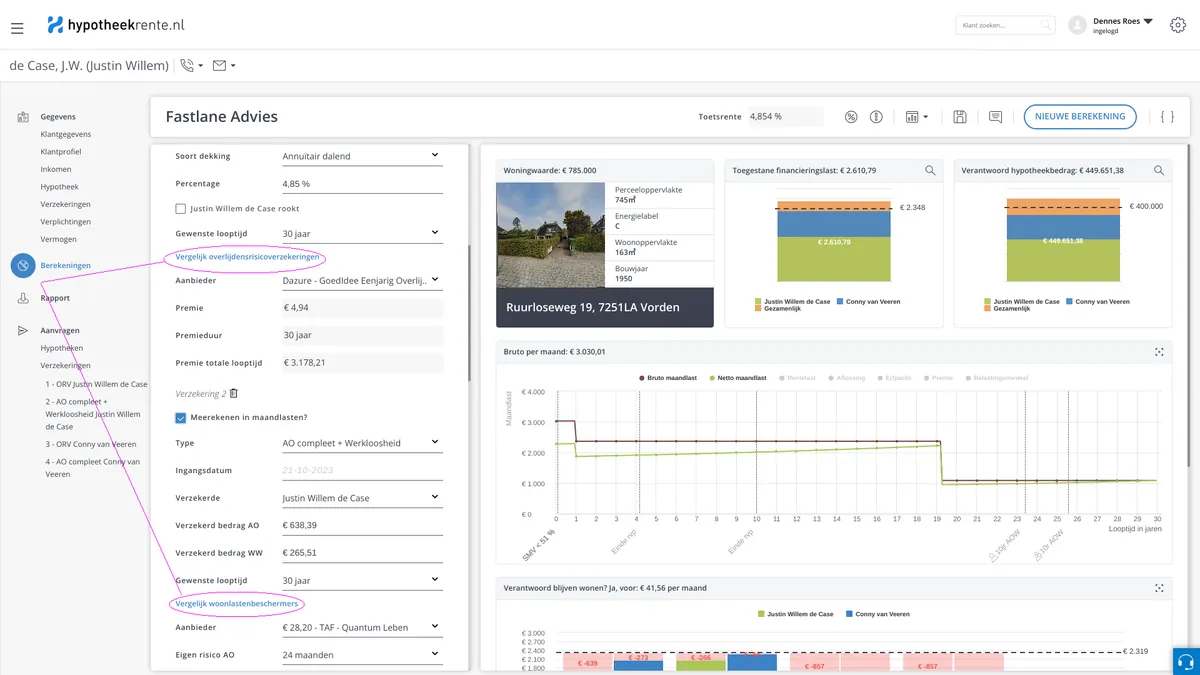Expand the Bruto per maand chart fullscreen
This screenshot has height=675, width=1200.
[x=1159, y=352]
